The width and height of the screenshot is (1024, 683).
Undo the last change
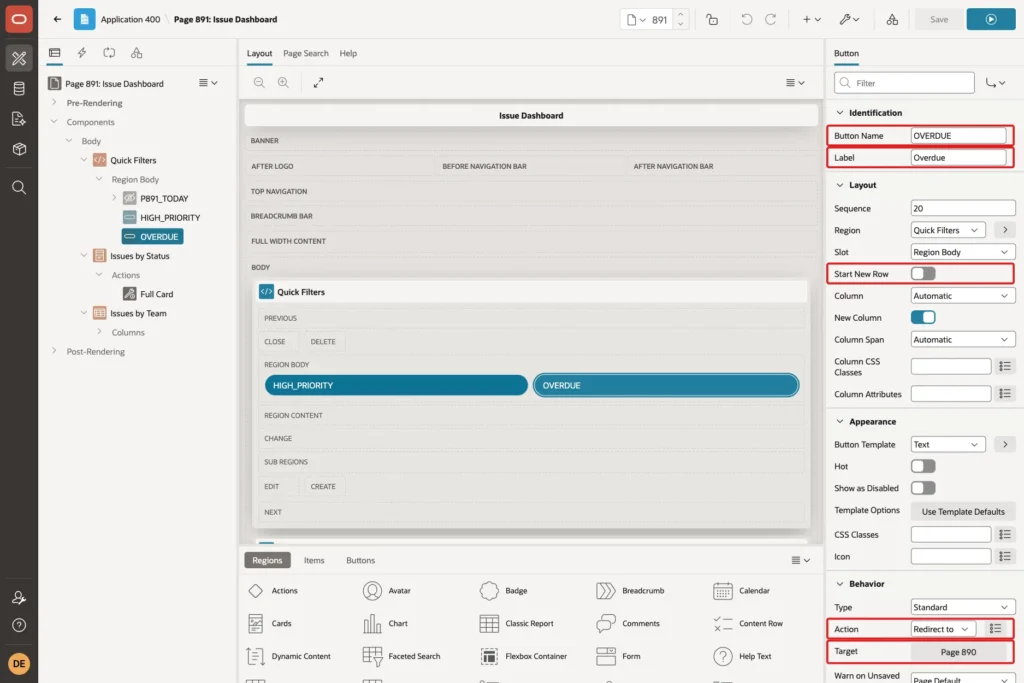tap(746, 20)
